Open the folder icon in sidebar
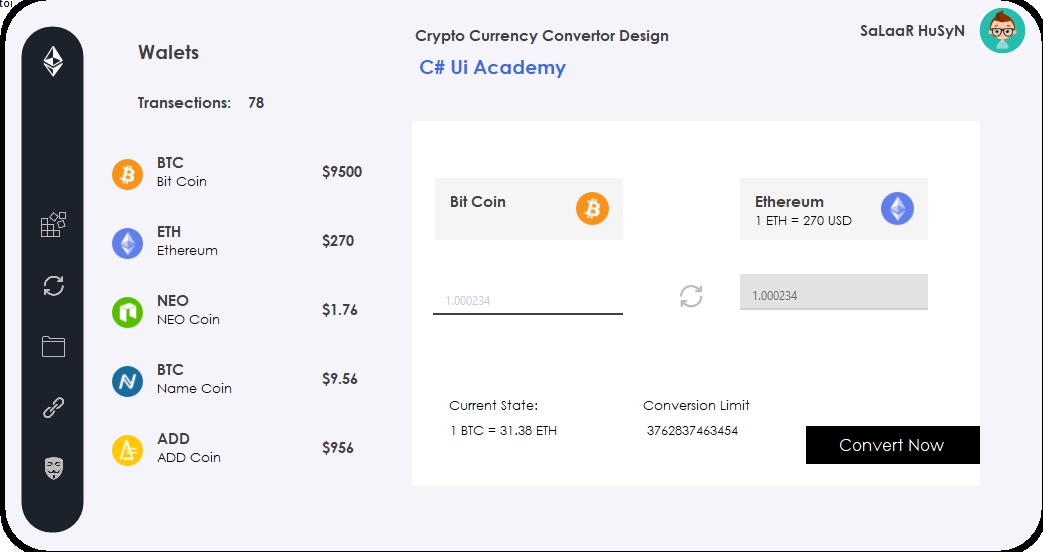1043x552 pixels. (x=53, y=347)
